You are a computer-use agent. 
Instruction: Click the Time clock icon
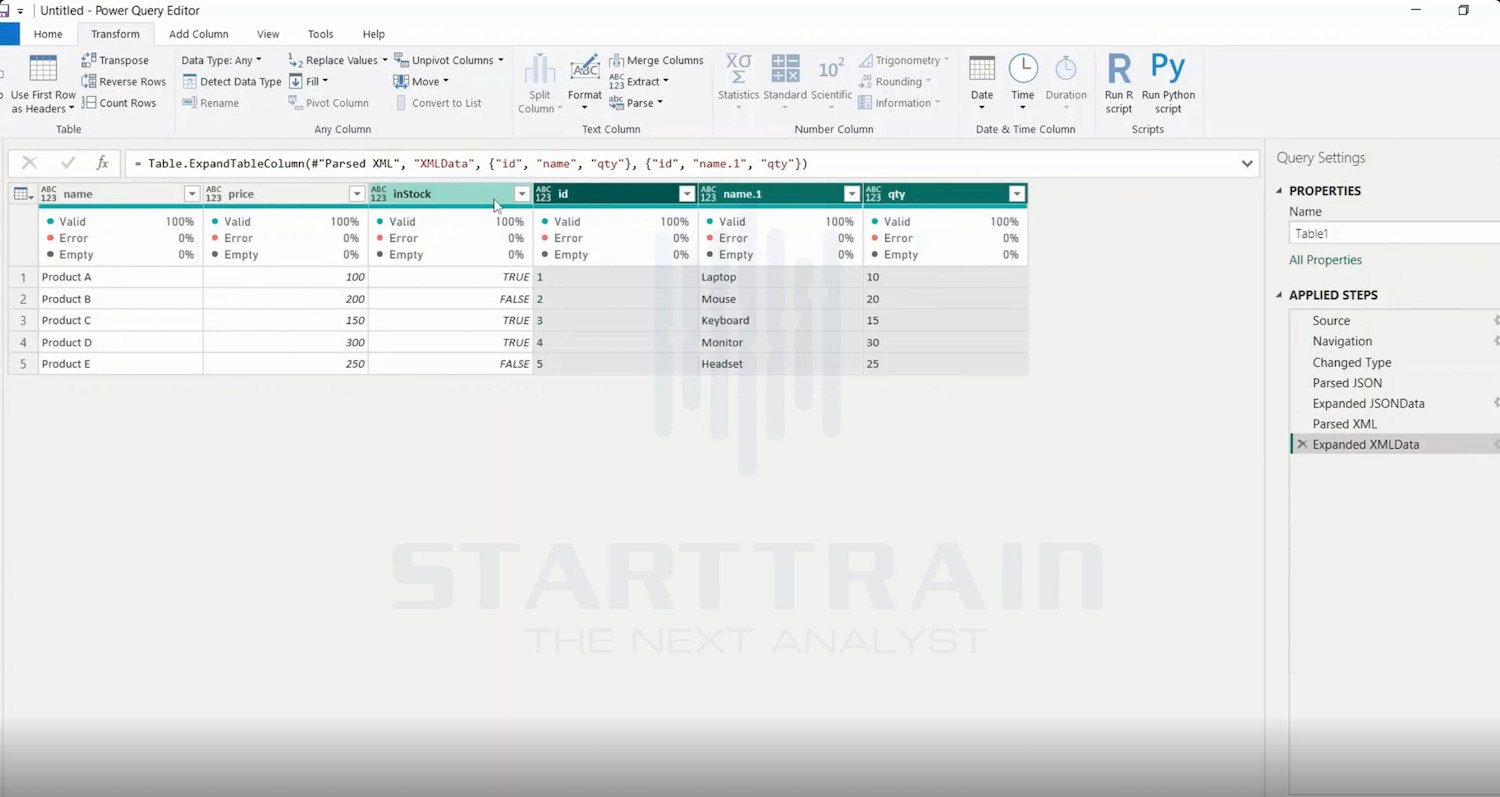(1023, 68)
